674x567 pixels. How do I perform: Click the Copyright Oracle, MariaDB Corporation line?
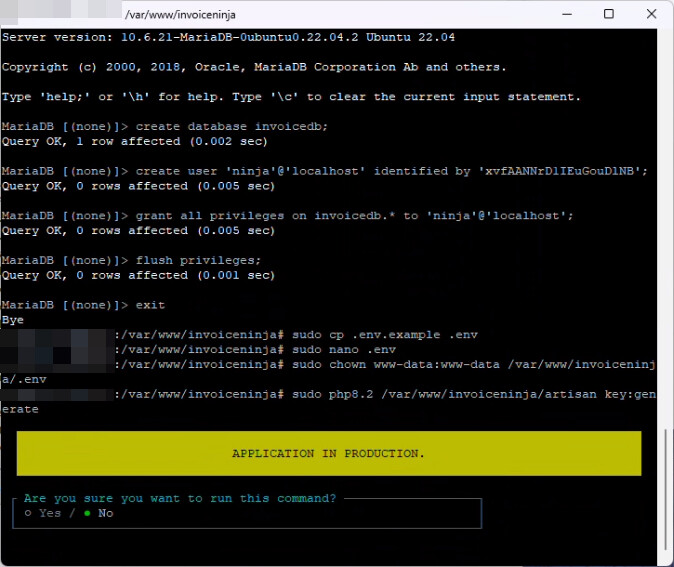(254, 67)
